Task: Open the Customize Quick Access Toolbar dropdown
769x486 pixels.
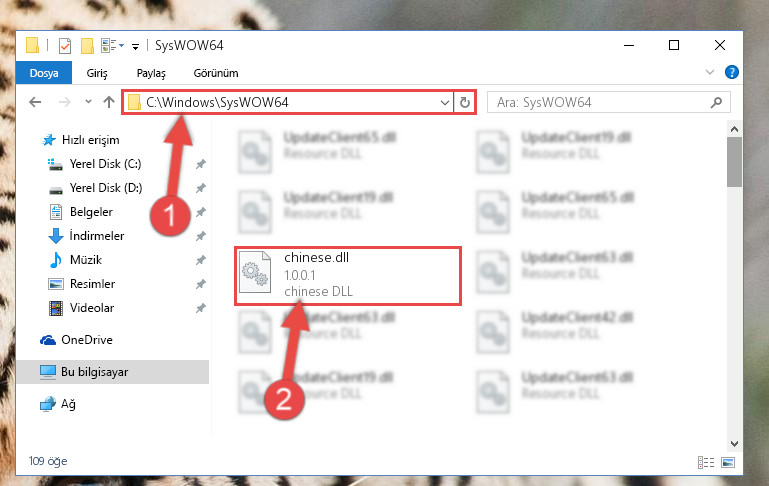Action: (x=135, y=47)
